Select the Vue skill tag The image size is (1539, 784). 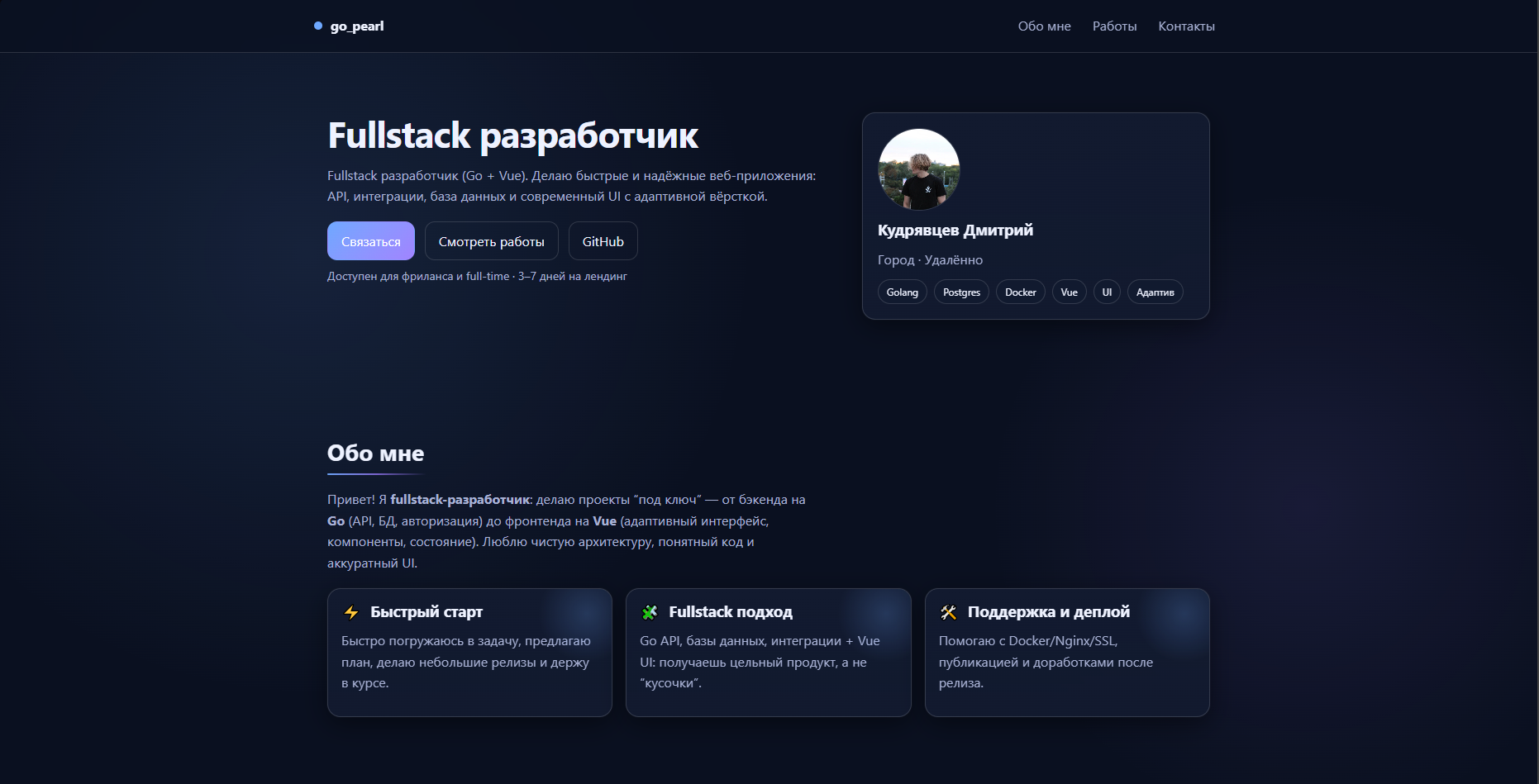coord(1070,292)
